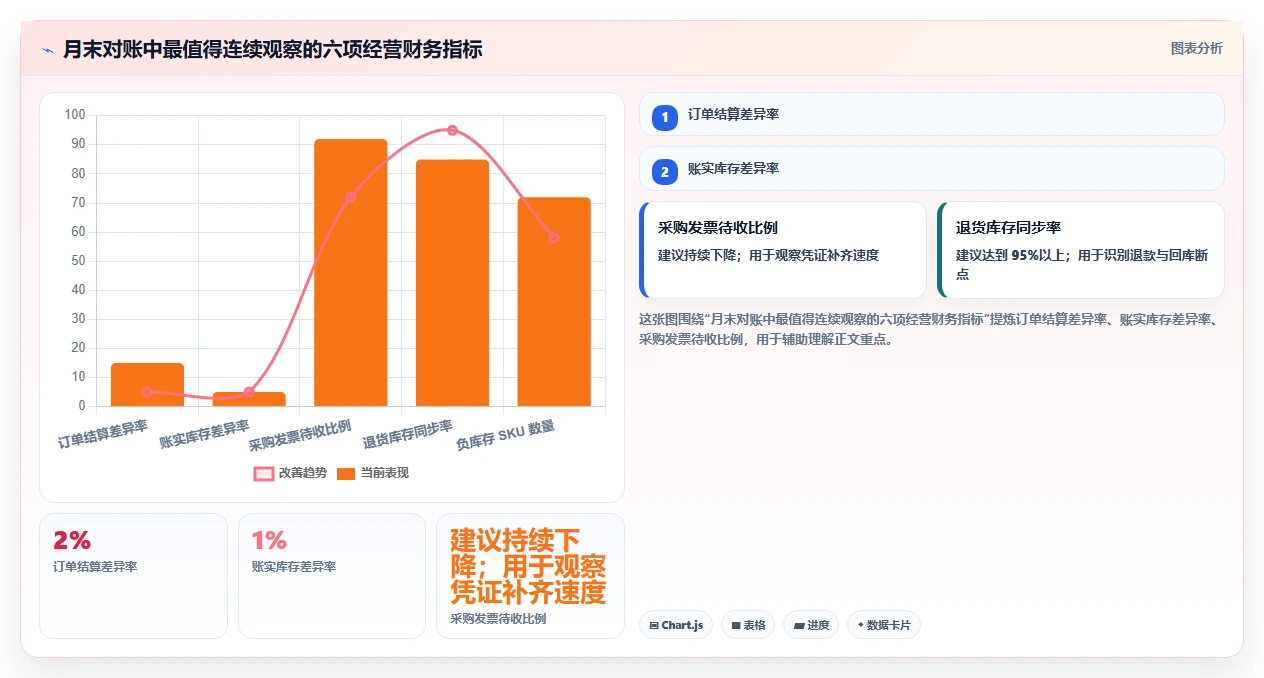Open the 2% 订单结算差异率 stat card
Image resolution: width=1264 pixels, height=678 pixels.
(134, 575)
